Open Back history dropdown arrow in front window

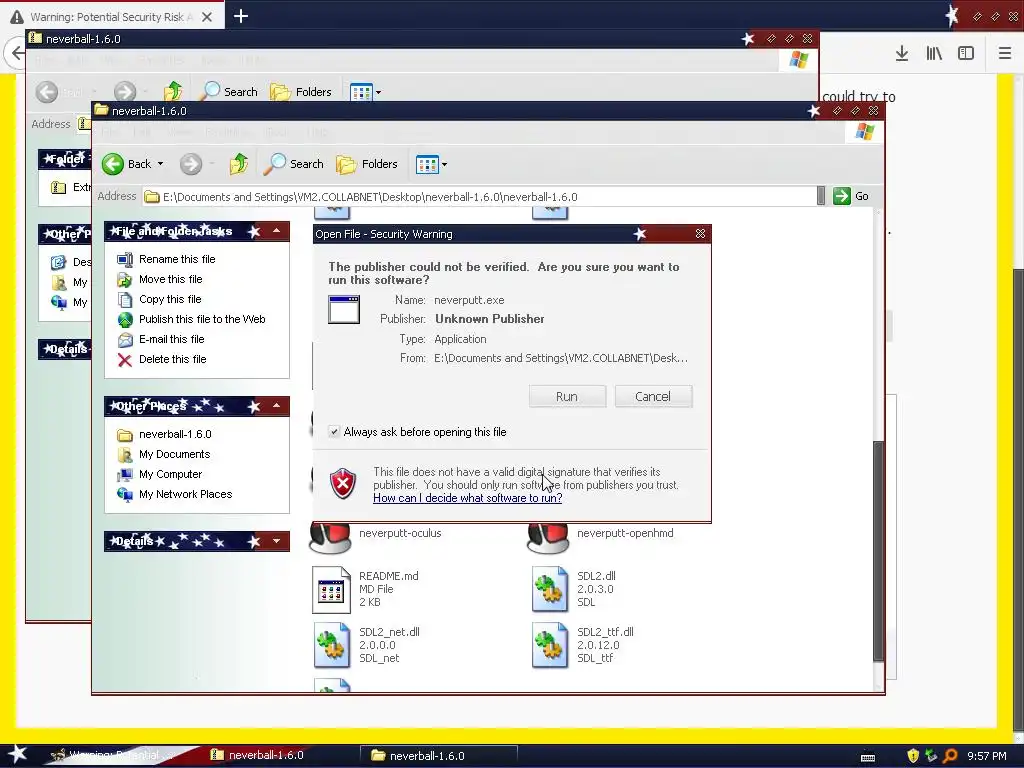coord(160,164)
